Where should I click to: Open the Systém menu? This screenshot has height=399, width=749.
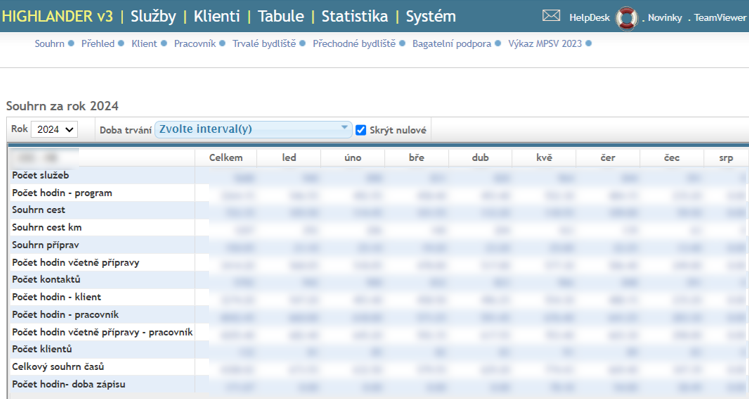(430, 16)
